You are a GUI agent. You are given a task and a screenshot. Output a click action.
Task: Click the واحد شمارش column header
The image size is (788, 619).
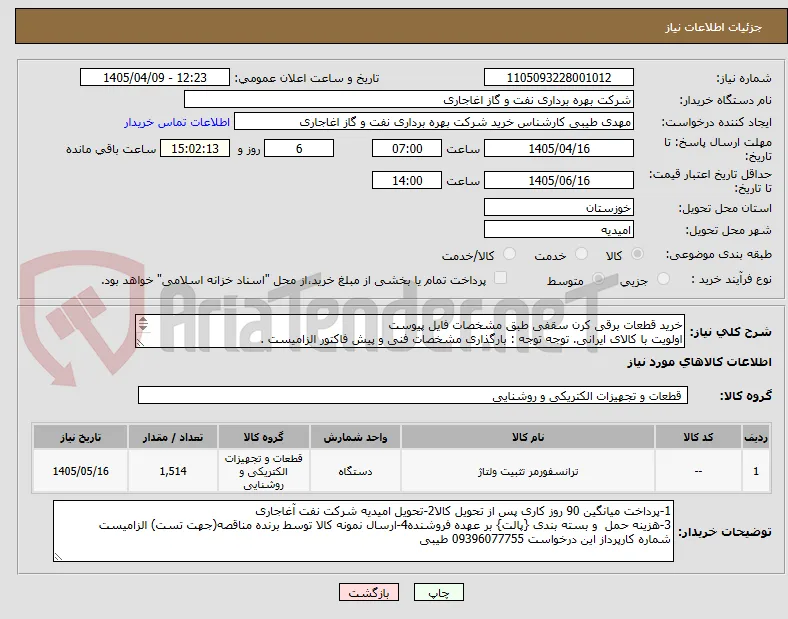click(355, 437)
